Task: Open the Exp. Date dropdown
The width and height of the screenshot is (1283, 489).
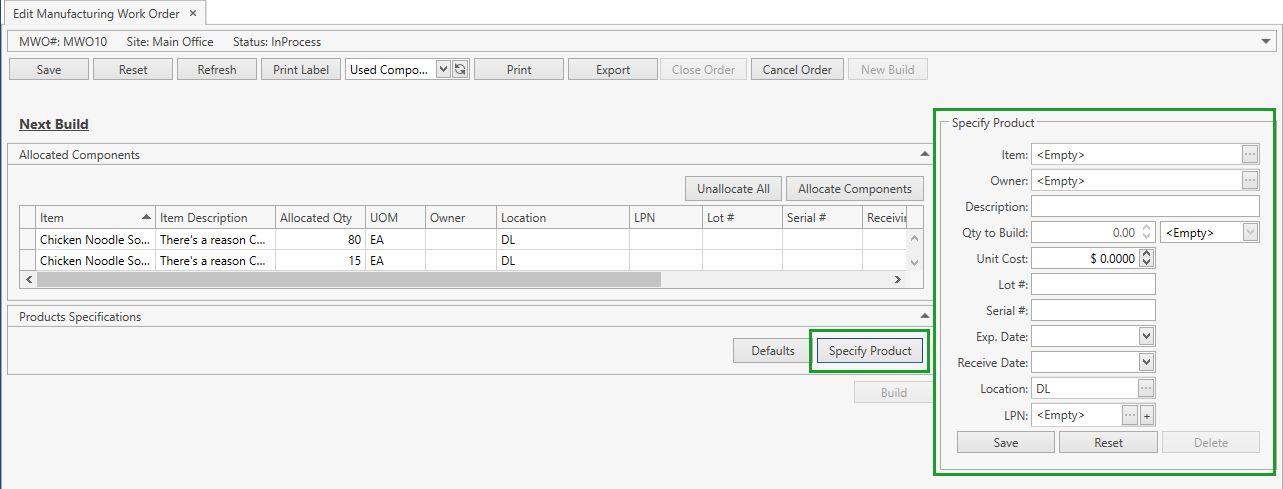Action: click(1146, 336)
